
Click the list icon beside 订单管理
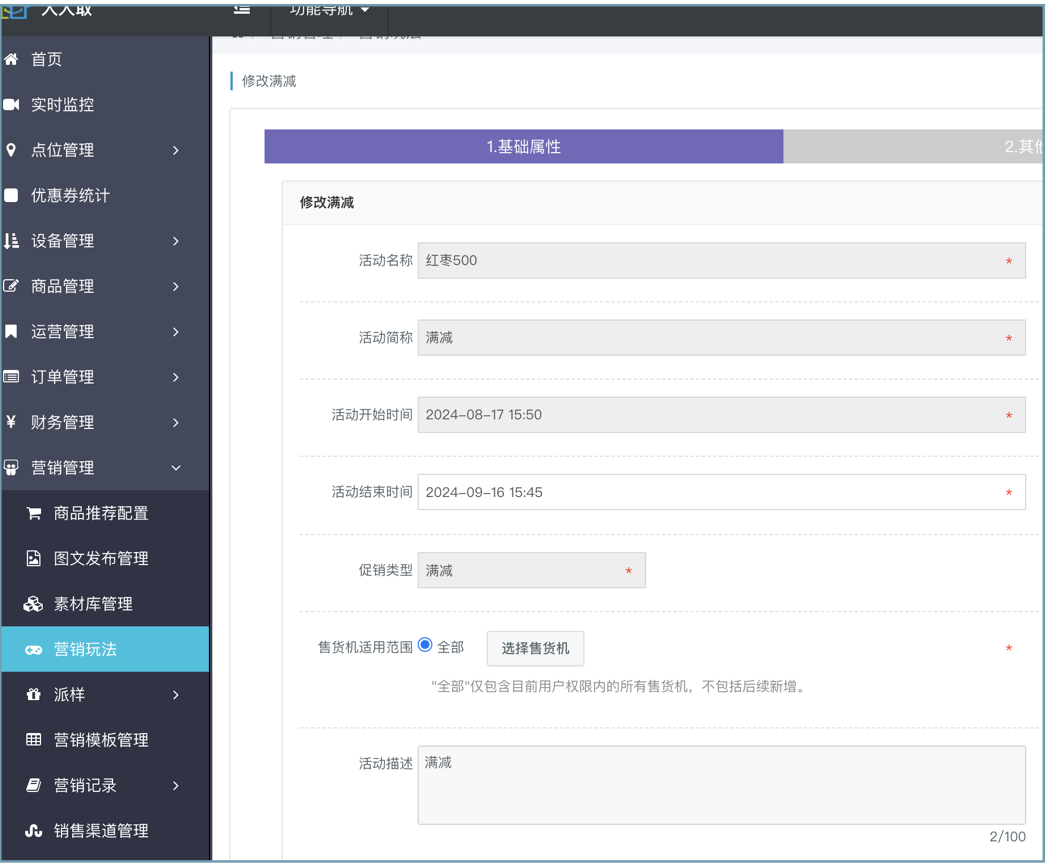pos(11,377)
